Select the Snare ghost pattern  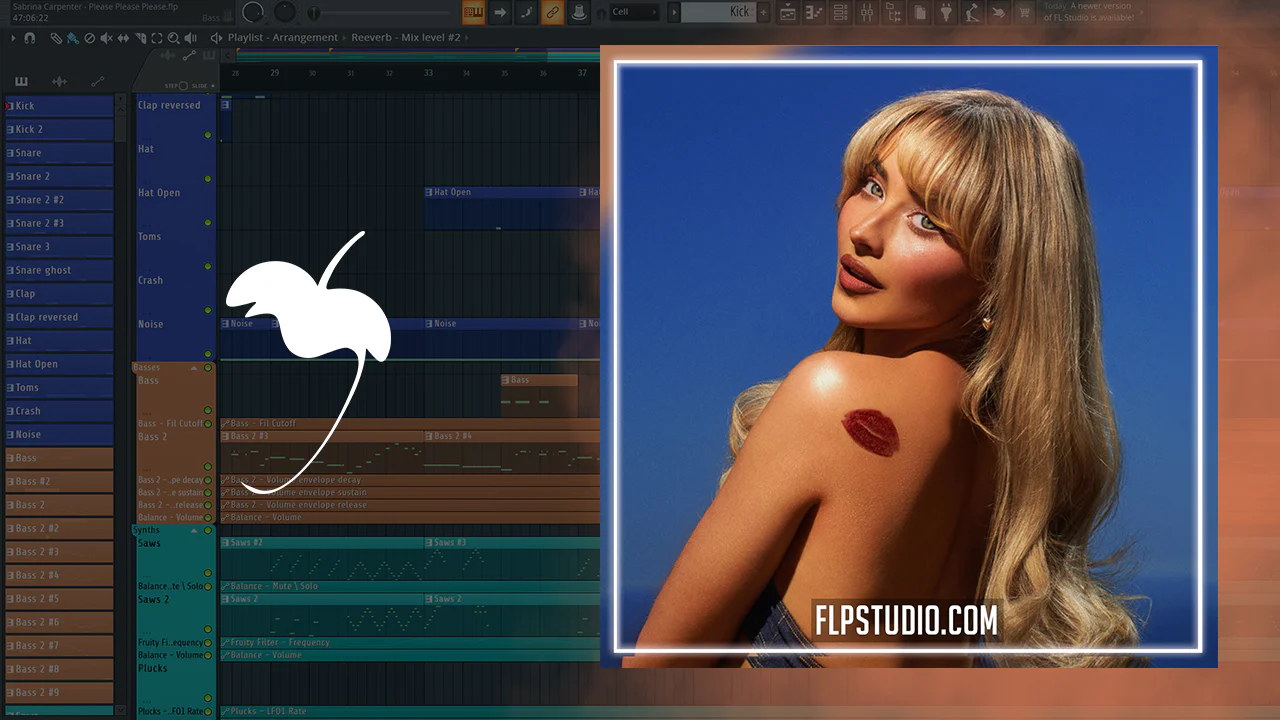pos(59,270)
